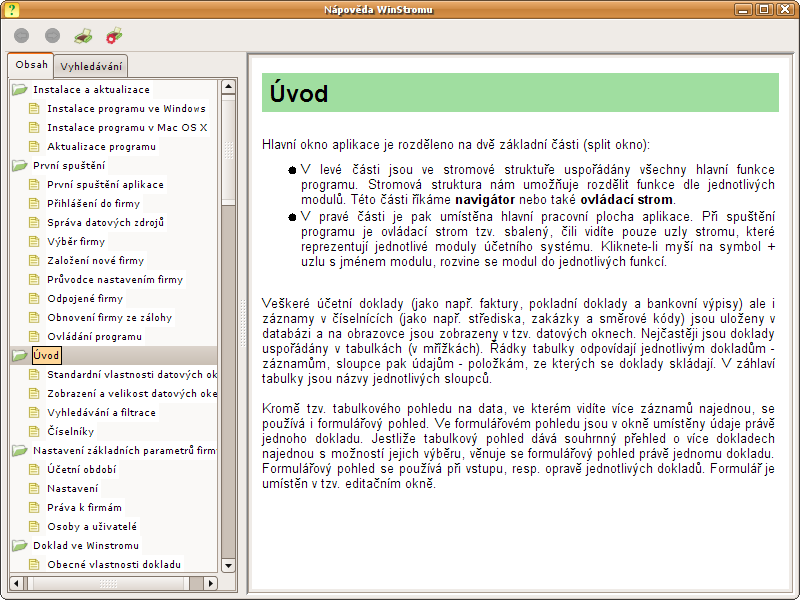800x600 pixels.
Task: Close the Nápověda WinStromu help window
Action: click(x=785, y=9)
